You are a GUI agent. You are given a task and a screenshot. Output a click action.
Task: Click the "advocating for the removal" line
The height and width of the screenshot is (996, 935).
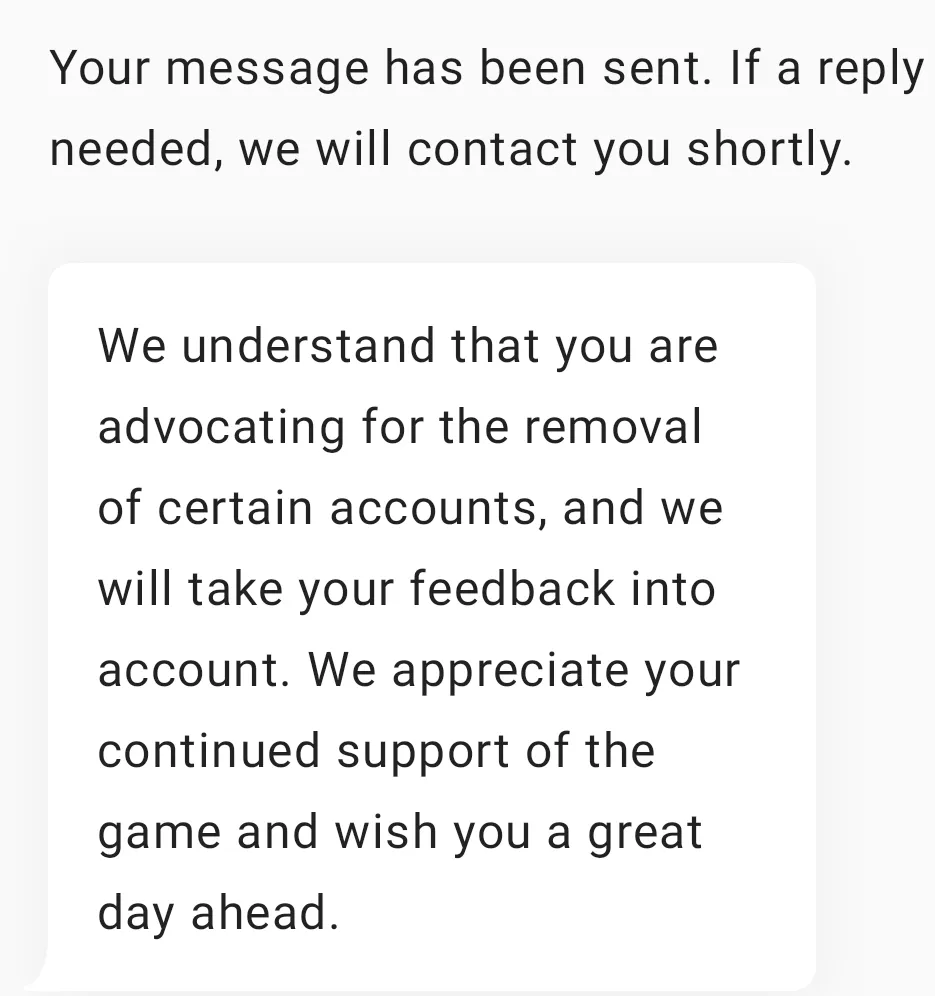tap(400, 427)
